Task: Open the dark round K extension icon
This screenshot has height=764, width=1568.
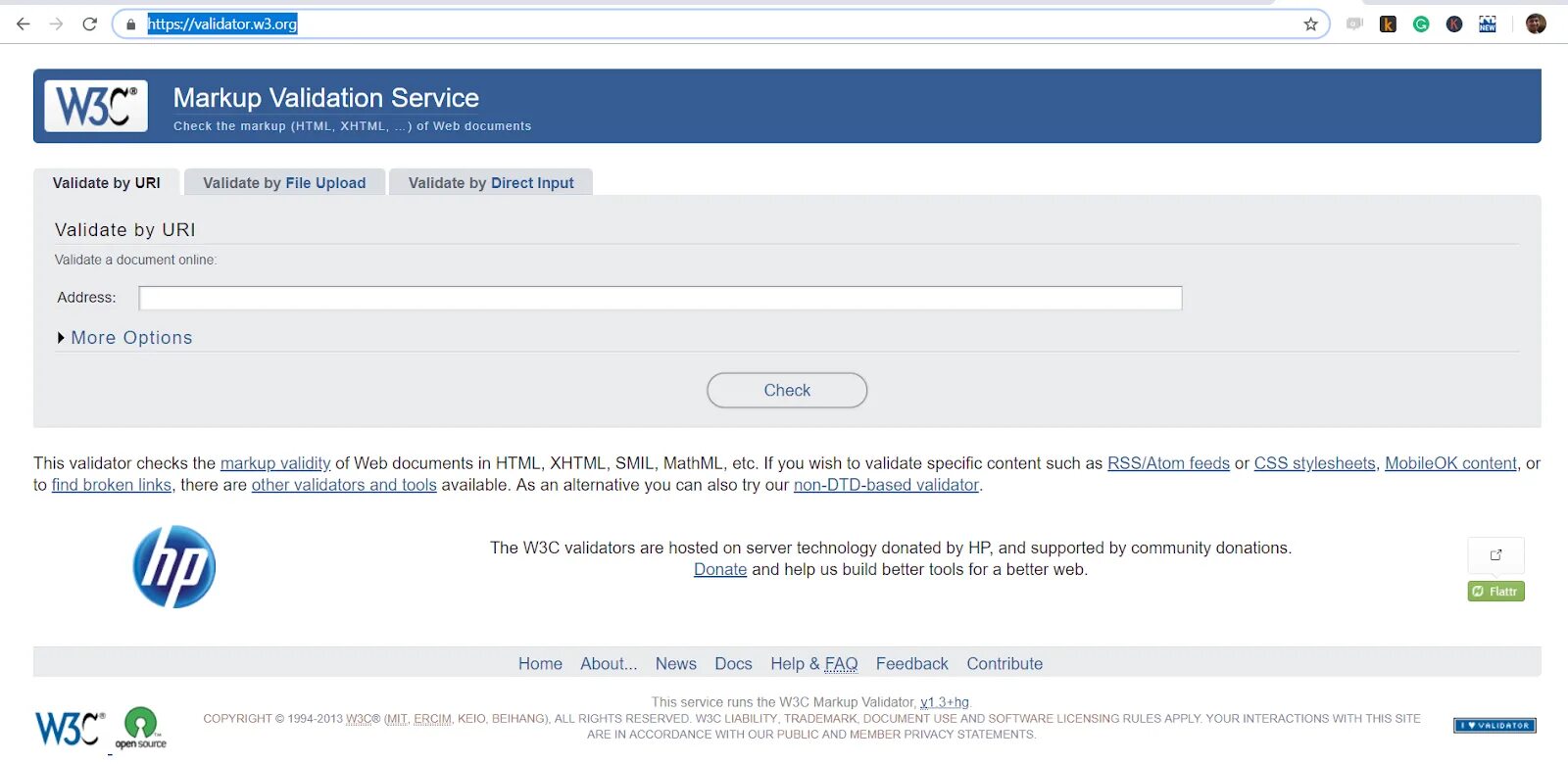Action: point(1454,24)
